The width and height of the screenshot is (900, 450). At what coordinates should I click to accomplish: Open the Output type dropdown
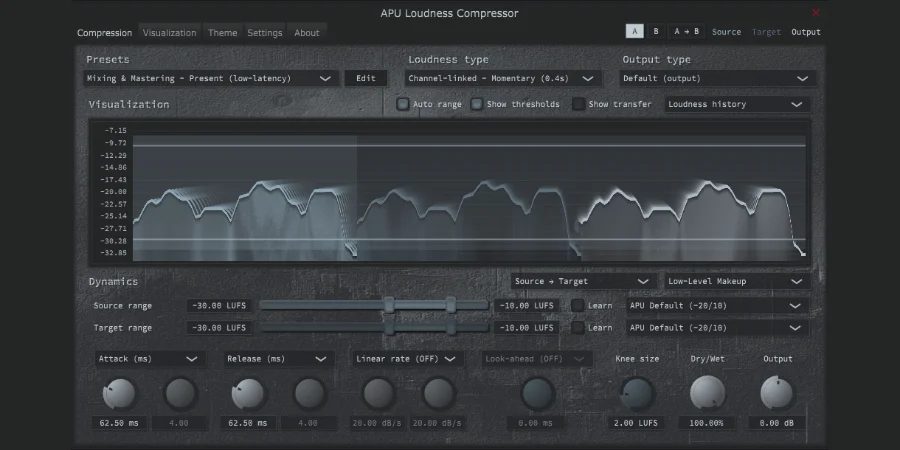(x=717, y=78)
